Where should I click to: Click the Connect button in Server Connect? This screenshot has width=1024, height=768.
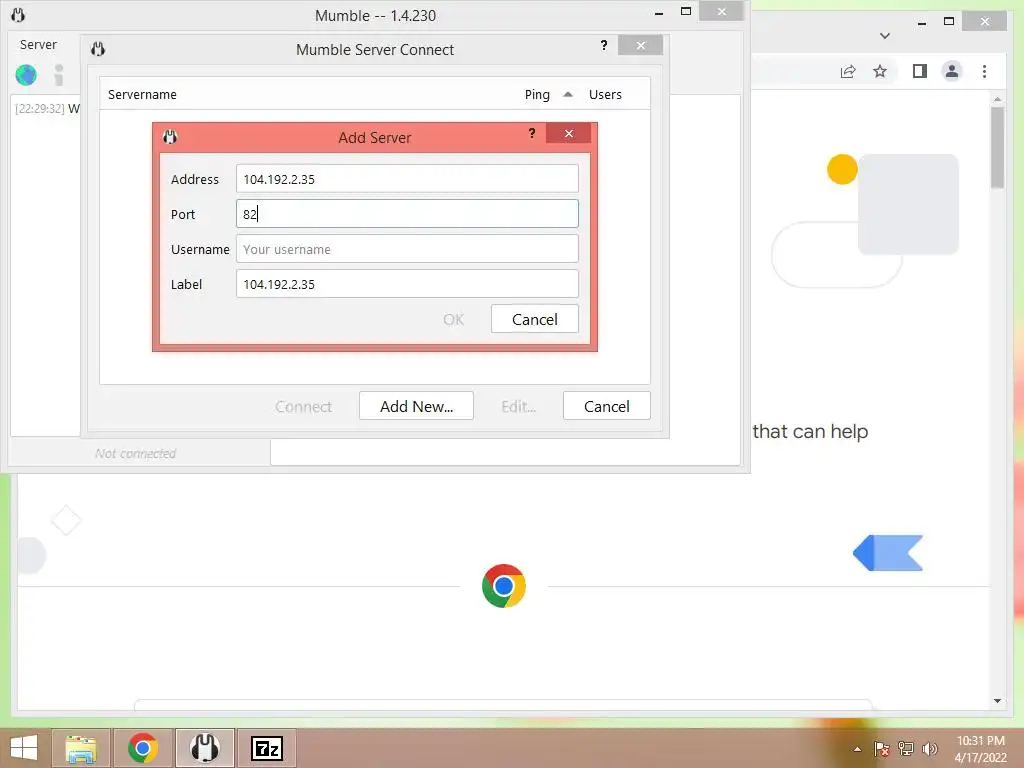[303, 406]
